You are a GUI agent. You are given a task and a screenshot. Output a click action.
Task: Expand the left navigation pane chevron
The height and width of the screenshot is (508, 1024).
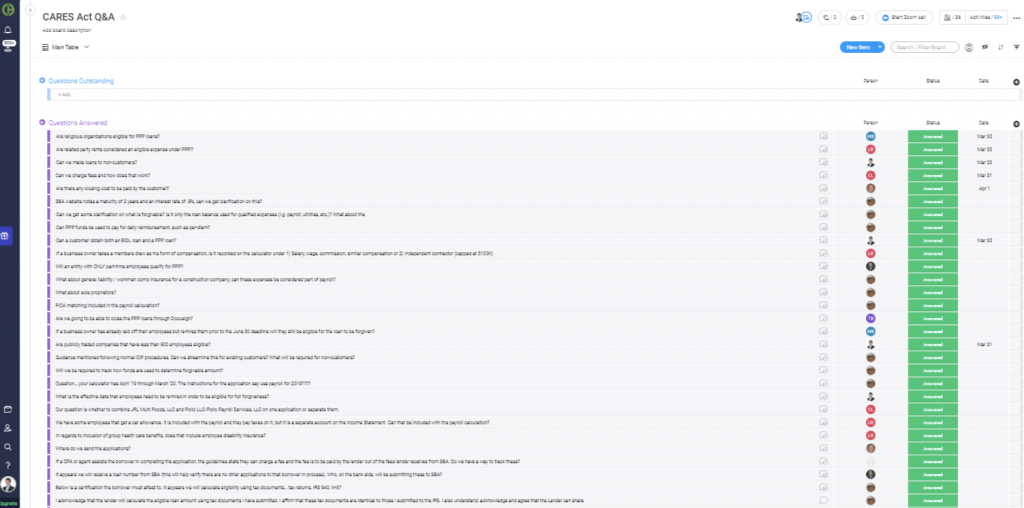[x=30, y=10]
